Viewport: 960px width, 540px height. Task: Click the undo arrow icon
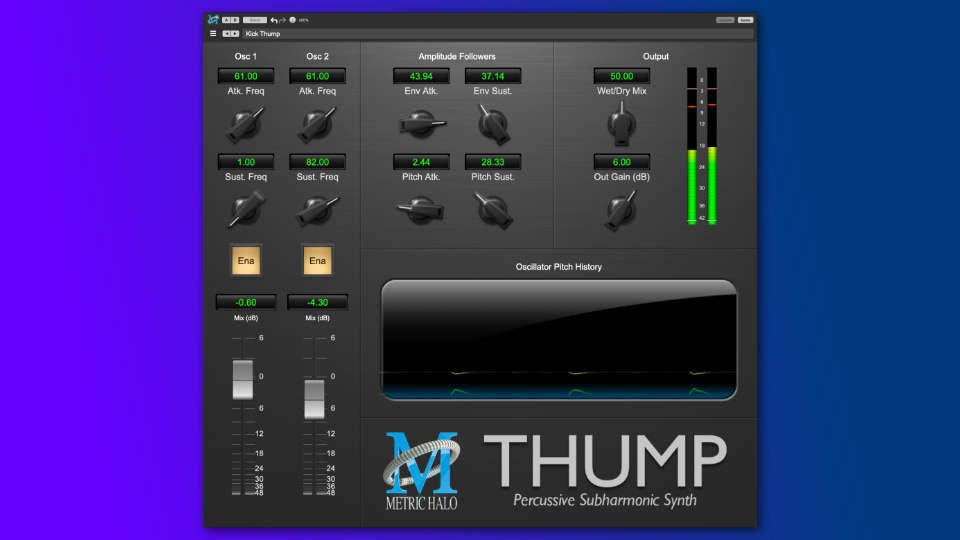click(x=274, y=20)
